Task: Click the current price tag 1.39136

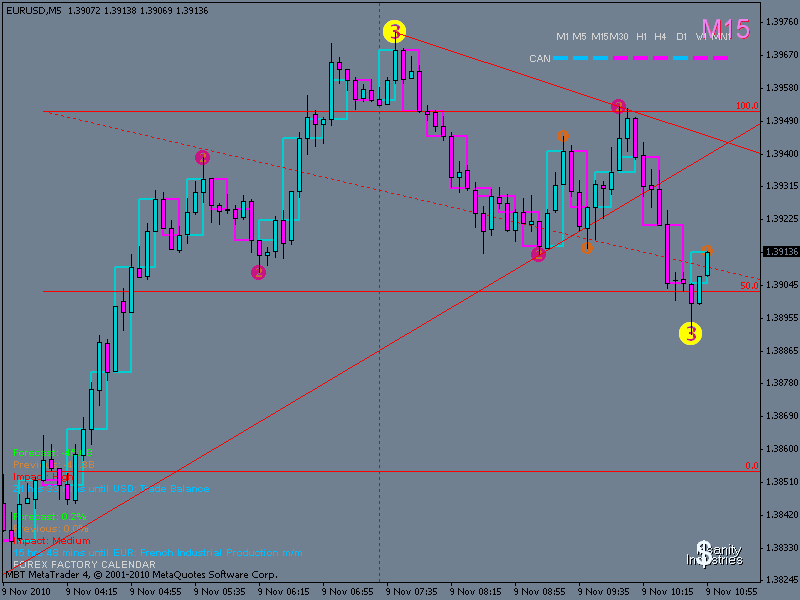Action: pyautogui.click(x=781, y=252)
